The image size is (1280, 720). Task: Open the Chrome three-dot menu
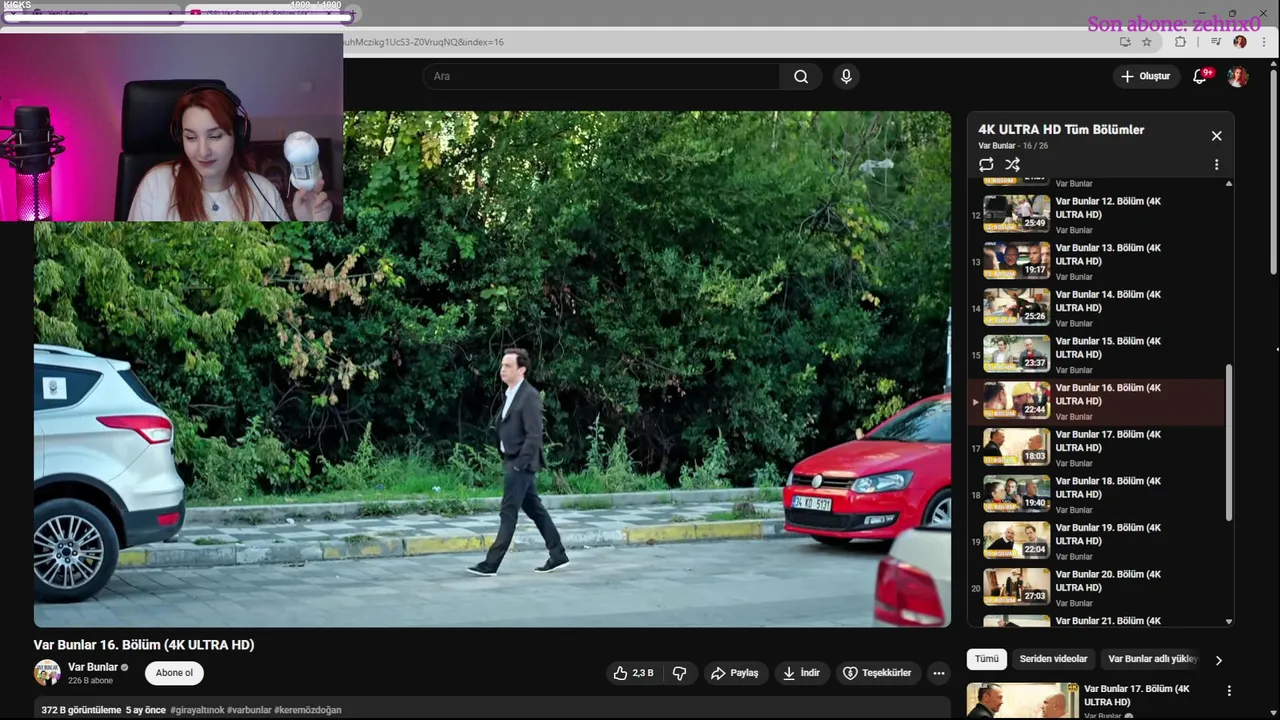[1264, 42]
